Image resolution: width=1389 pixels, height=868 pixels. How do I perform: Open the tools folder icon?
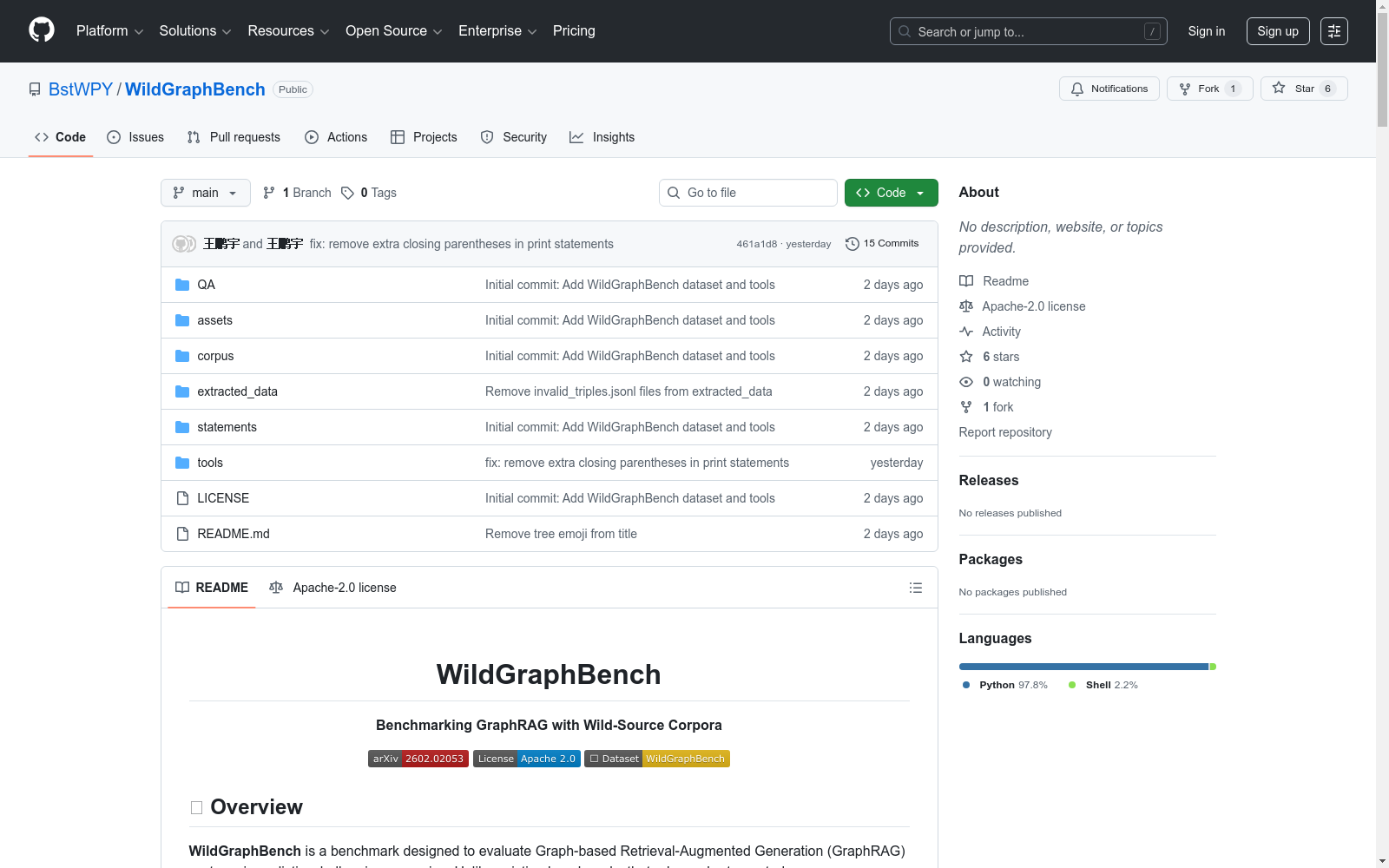(x=182, y=463)
